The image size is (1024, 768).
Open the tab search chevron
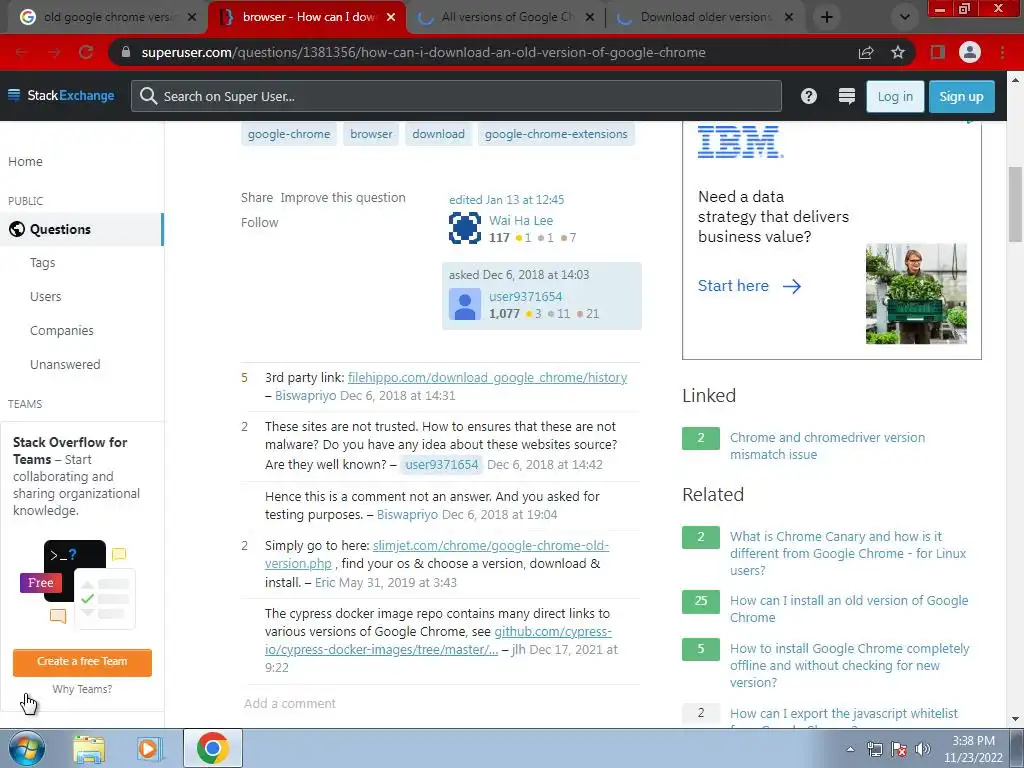pyautogui.click(x=904, y=17)
